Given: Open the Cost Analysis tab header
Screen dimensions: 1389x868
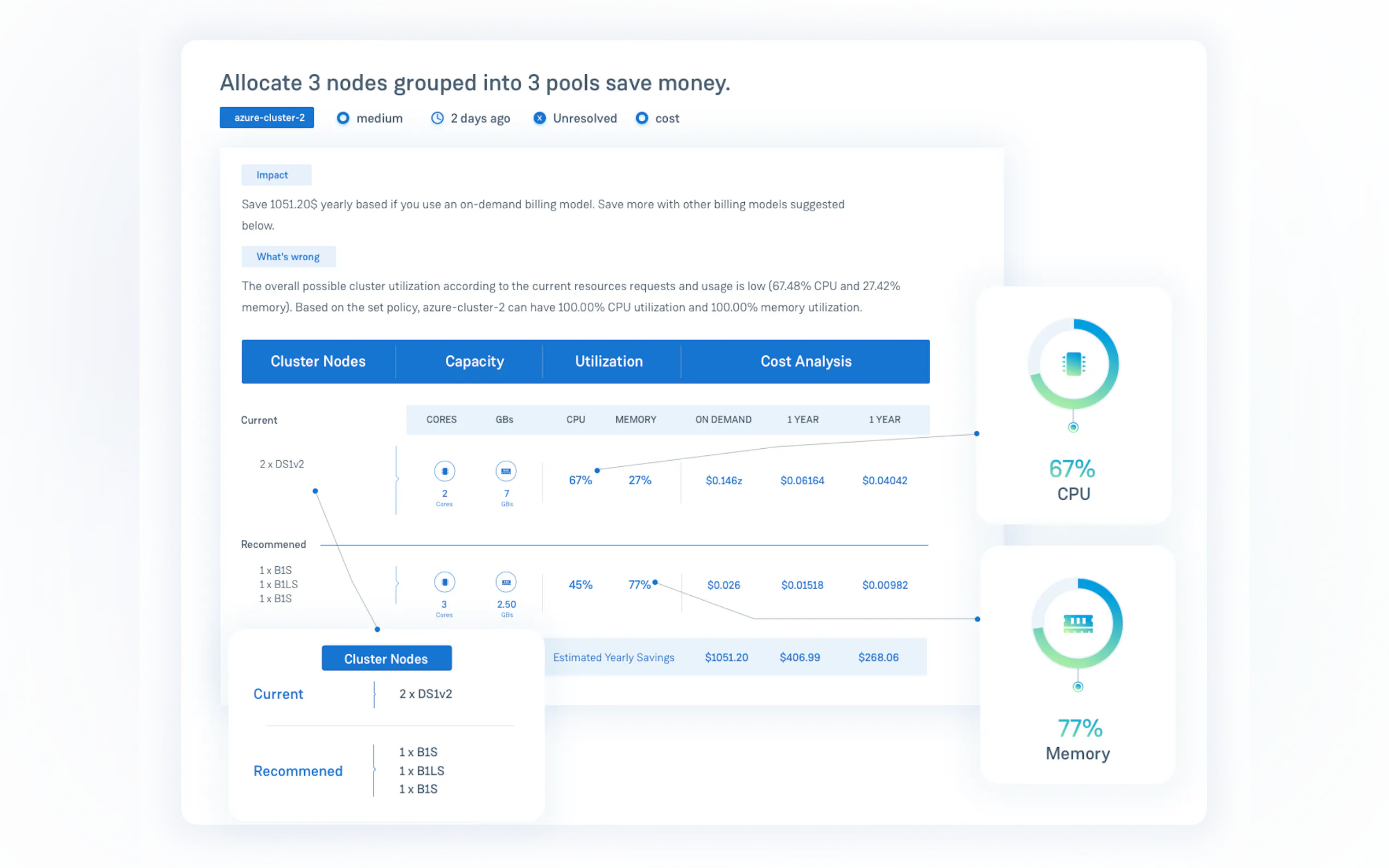Looking at the screenshot, I should coord(805,361).
